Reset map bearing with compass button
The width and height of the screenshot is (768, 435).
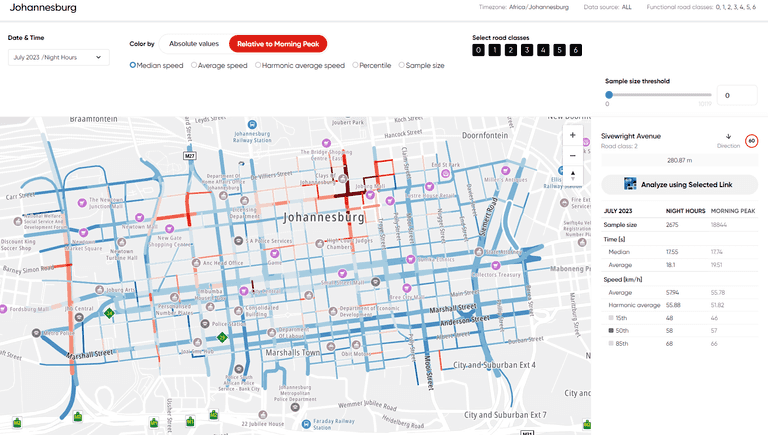pos(572,175)
